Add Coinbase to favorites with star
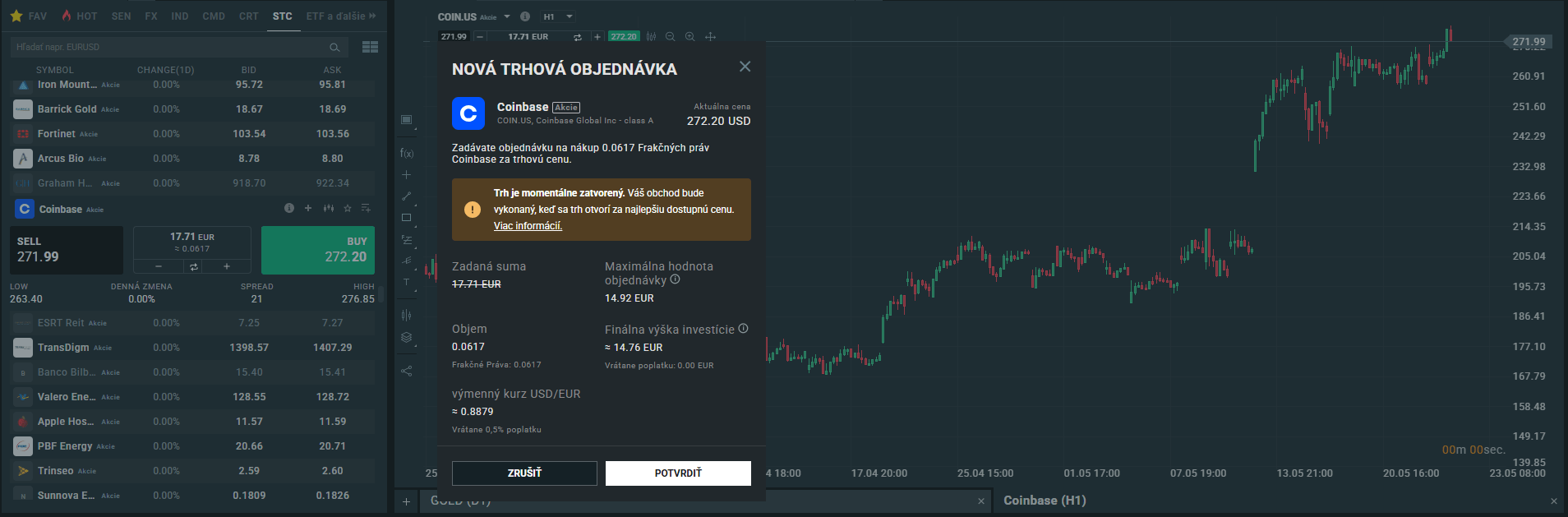Image resolution: width=1568 pixels, height=517 pixels. click(x=347, y=209)
